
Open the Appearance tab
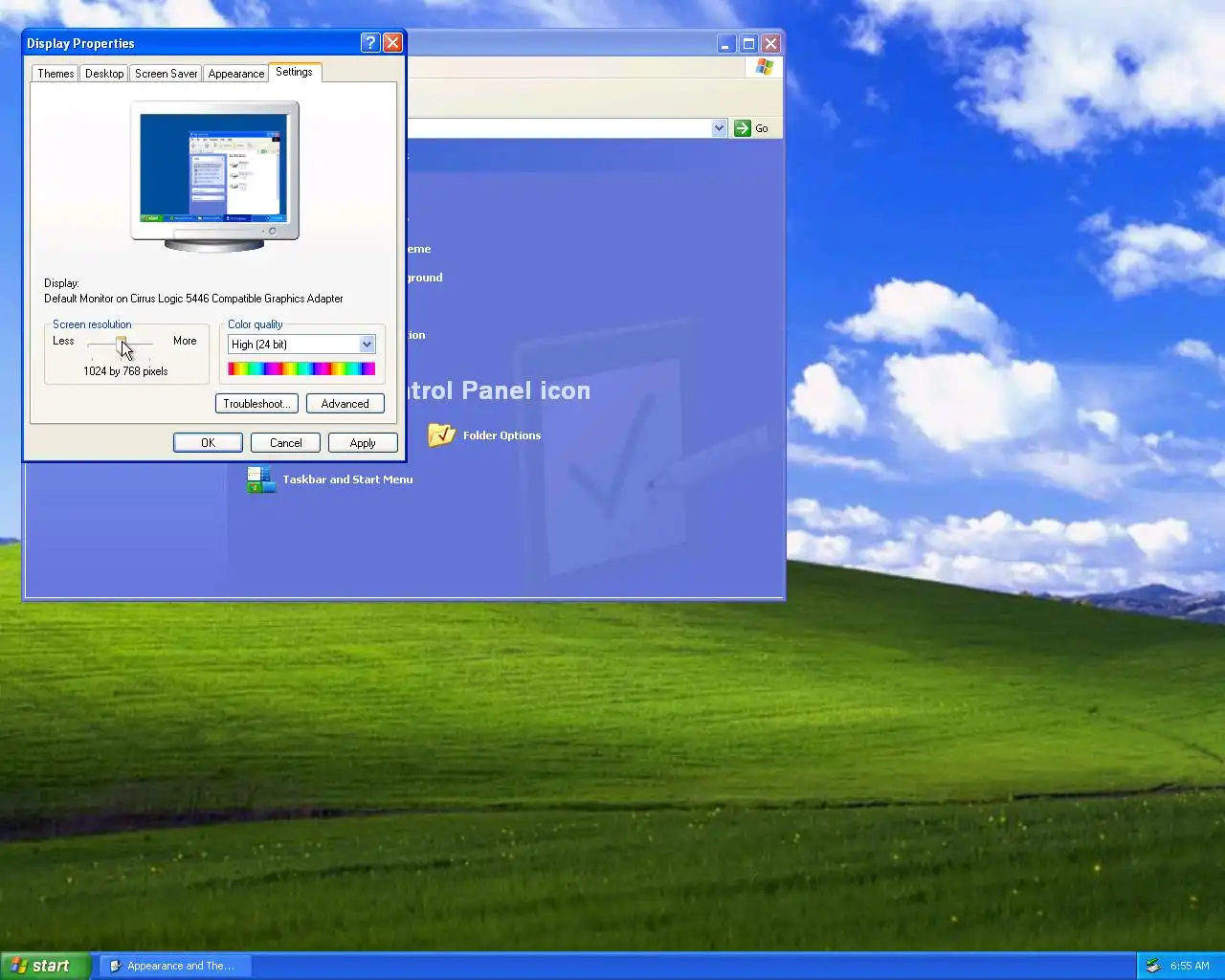pos(236,74)
